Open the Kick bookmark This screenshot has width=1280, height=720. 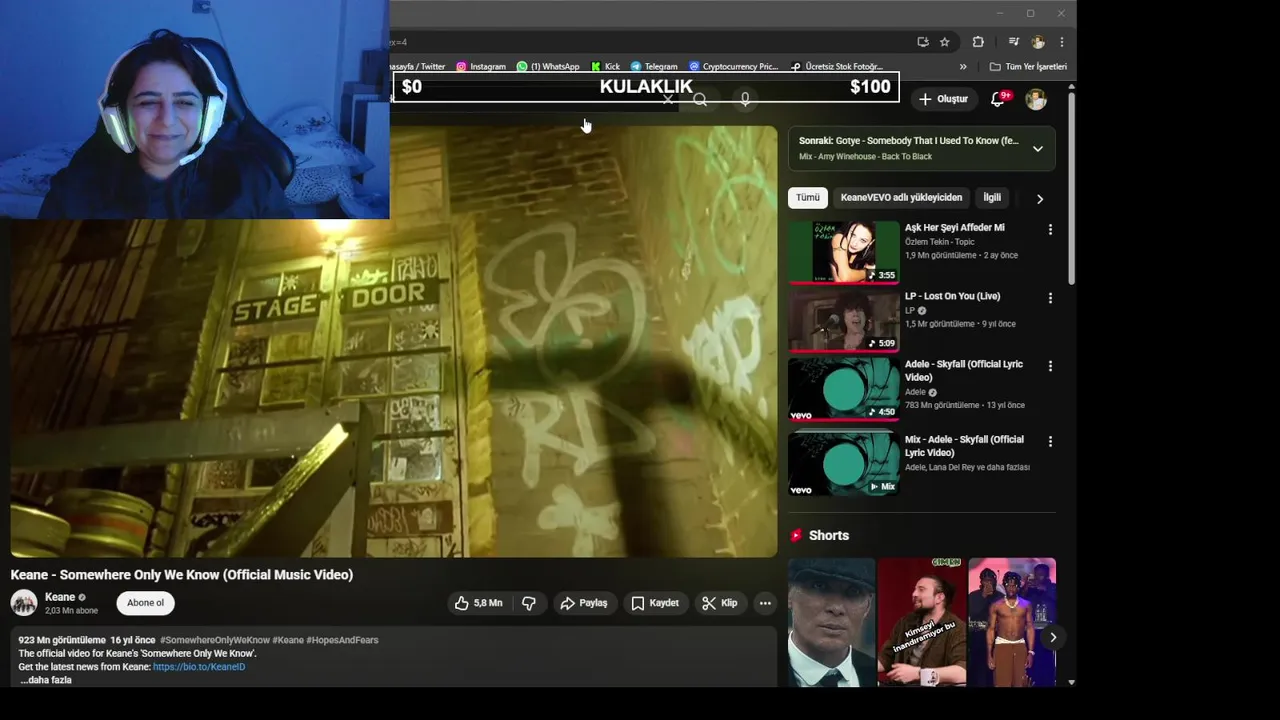[x=605, y=67]
